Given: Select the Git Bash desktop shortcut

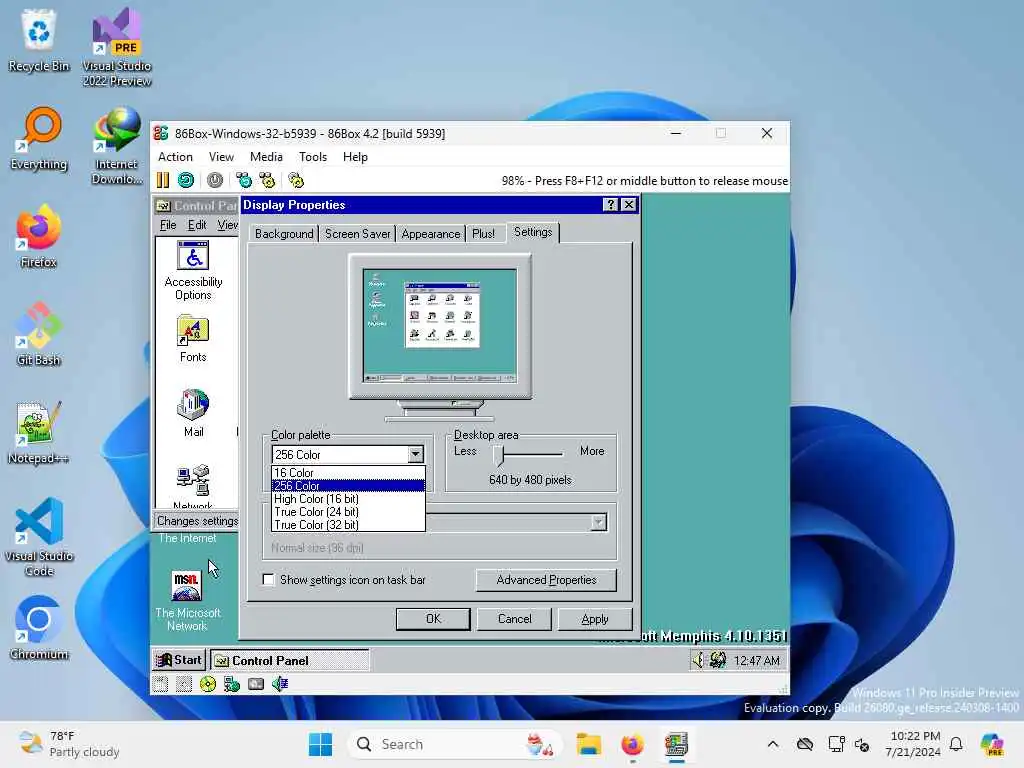Looking at the screenshot, I should coord(39,334).
